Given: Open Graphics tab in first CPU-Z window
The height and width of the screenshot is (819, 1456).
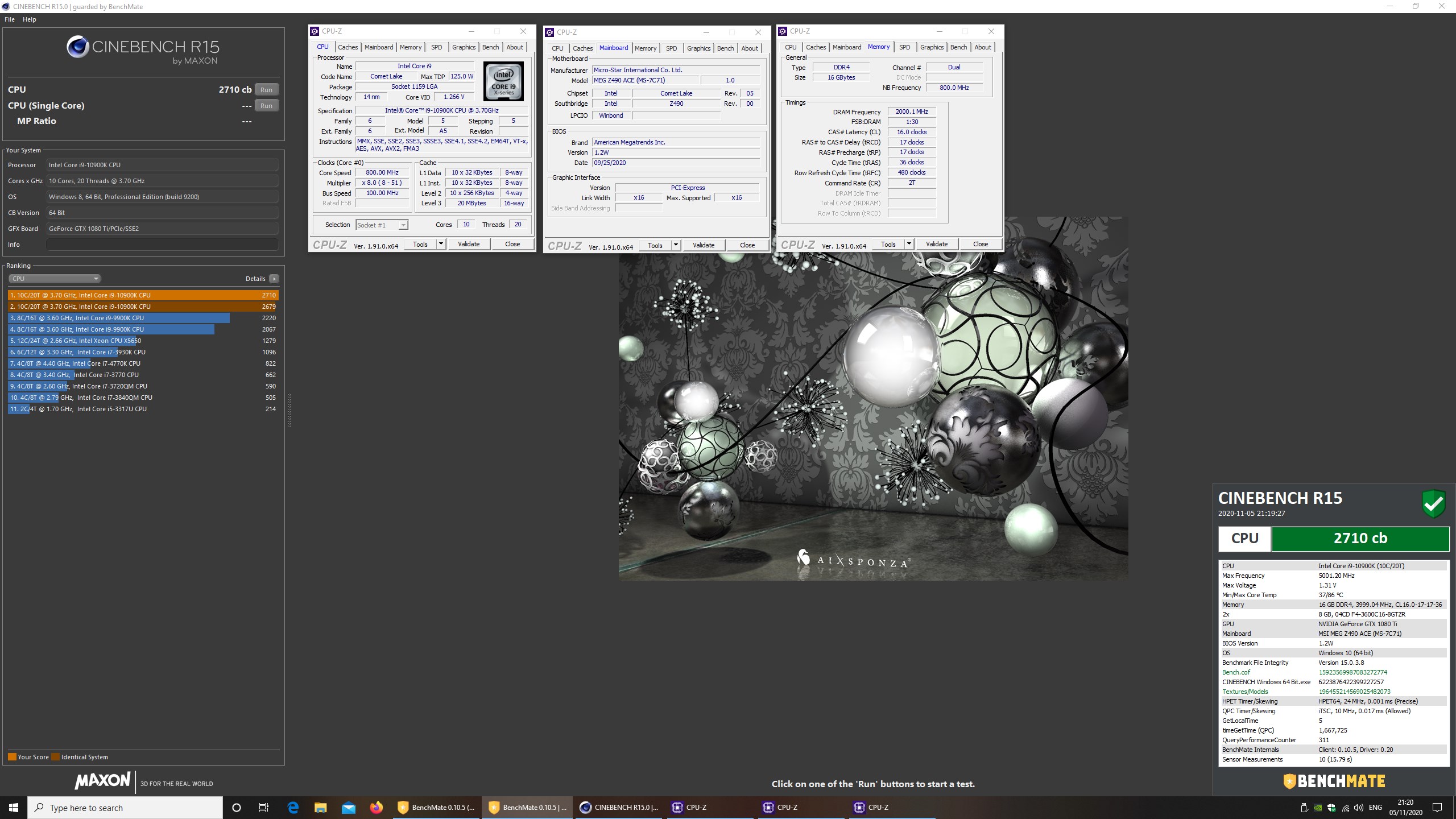Looking at the screenshot, I should (x=464, y=47).
